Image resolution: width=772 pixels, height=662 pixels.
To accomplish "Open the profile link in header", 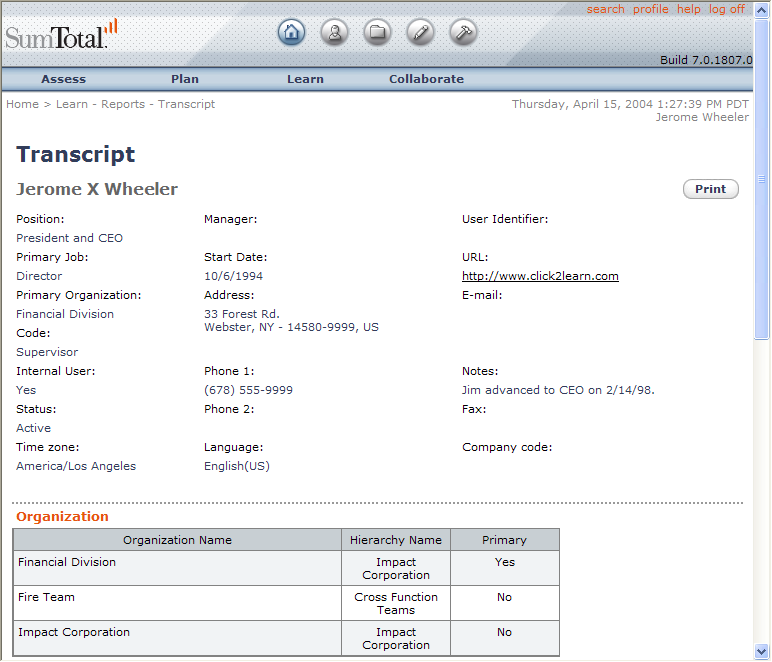I will tap(650, 9).
